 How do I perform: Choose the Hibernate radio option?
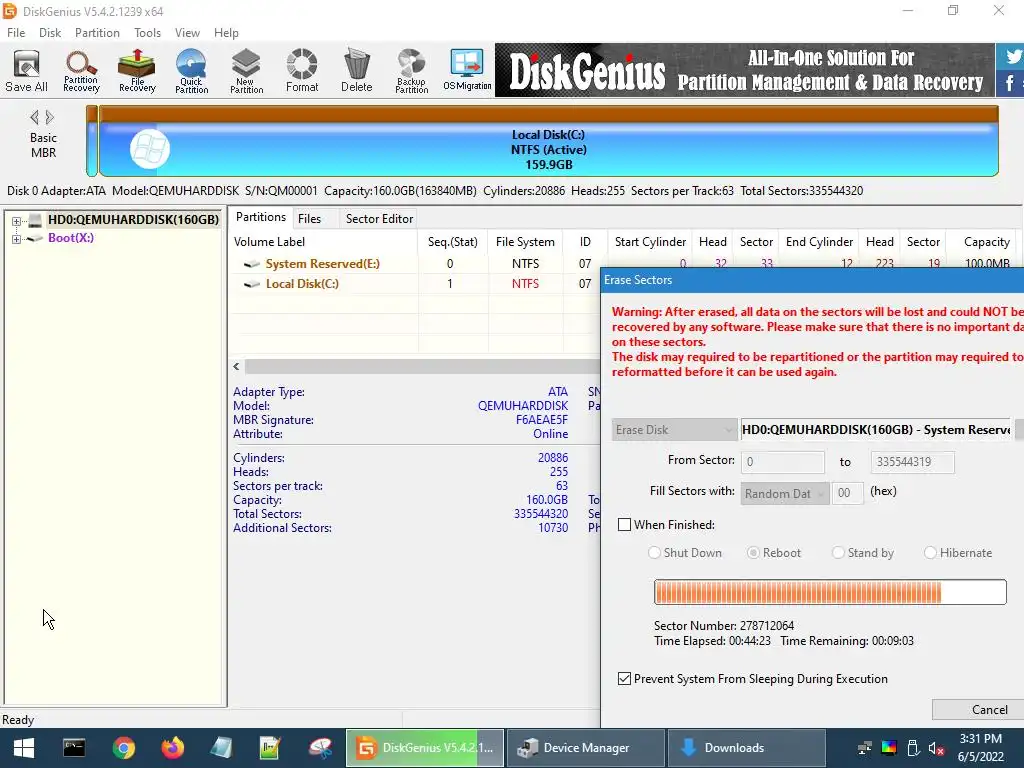tap(930, 552)
